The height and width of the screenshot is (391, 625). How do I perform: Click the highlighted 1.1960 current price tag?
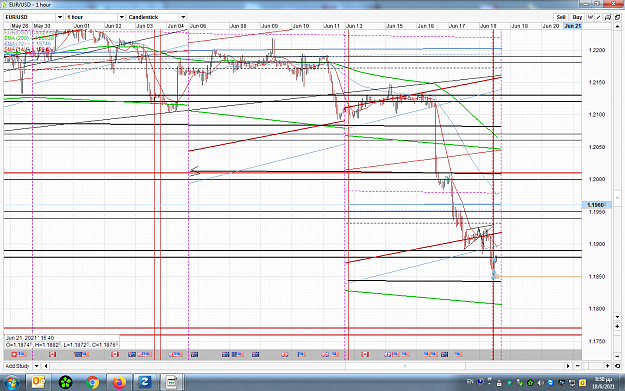coord(596,205)
